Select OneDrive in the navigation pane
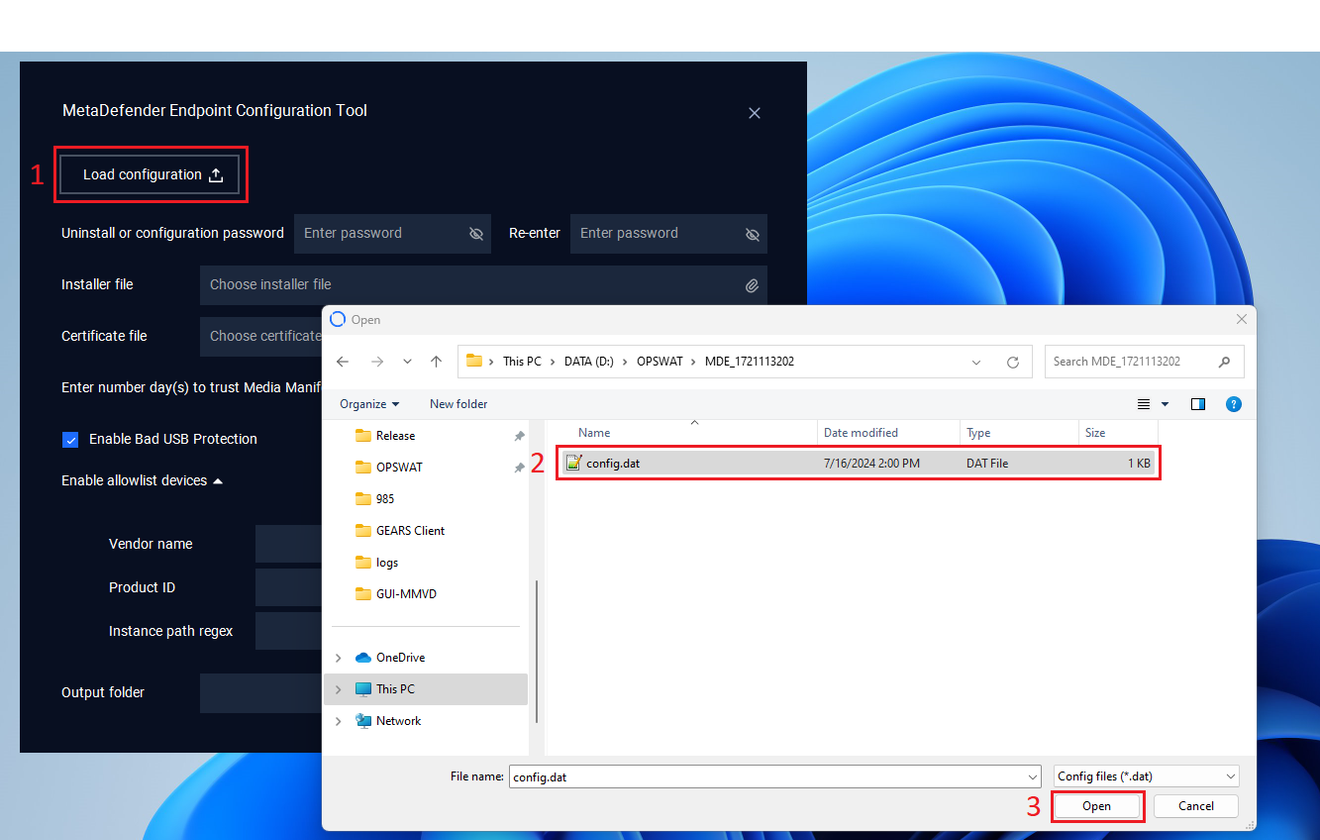The image size is (1320, 840). pyautogui.click(x=400, y=658)
